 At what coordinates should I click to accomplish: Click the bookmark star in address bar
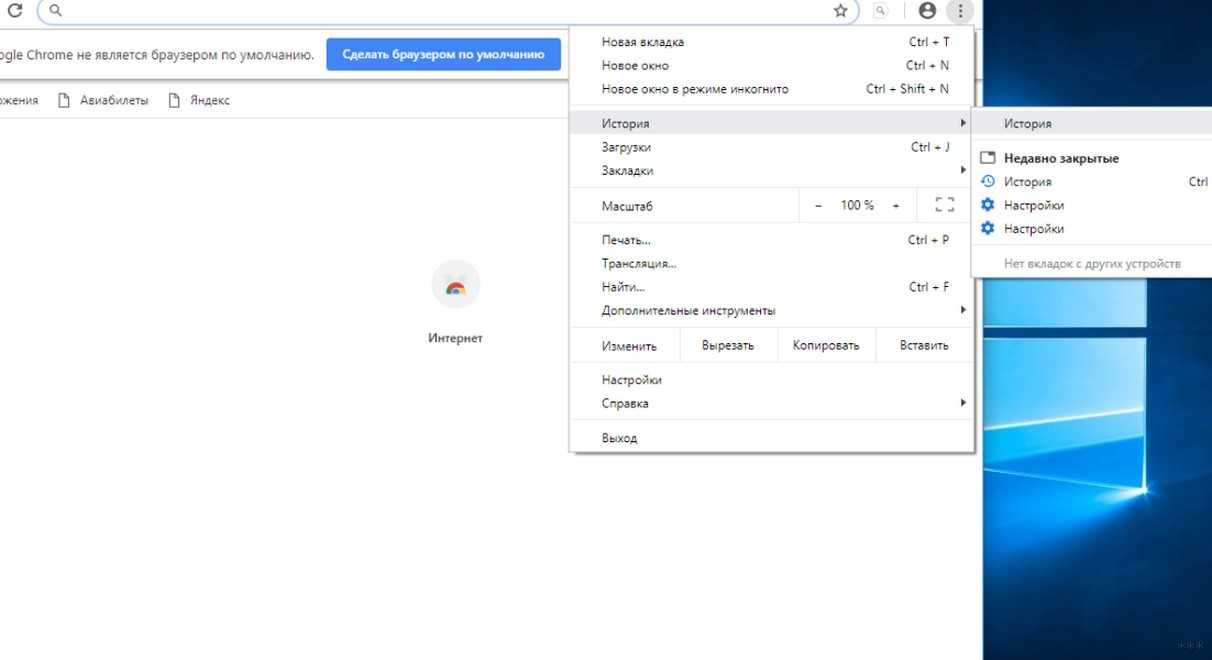[840, 11]
